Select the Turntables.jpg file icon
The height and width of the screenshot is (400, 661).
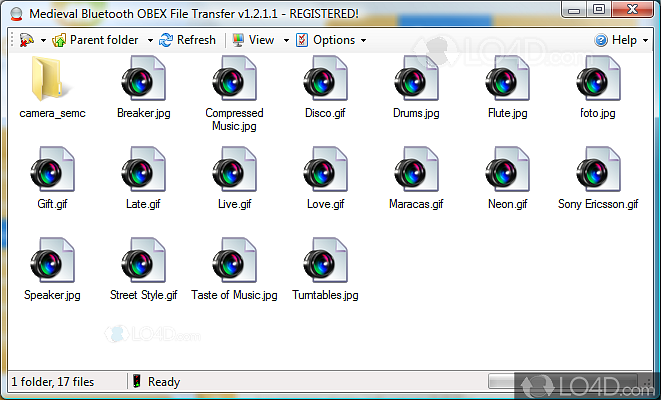325,260
